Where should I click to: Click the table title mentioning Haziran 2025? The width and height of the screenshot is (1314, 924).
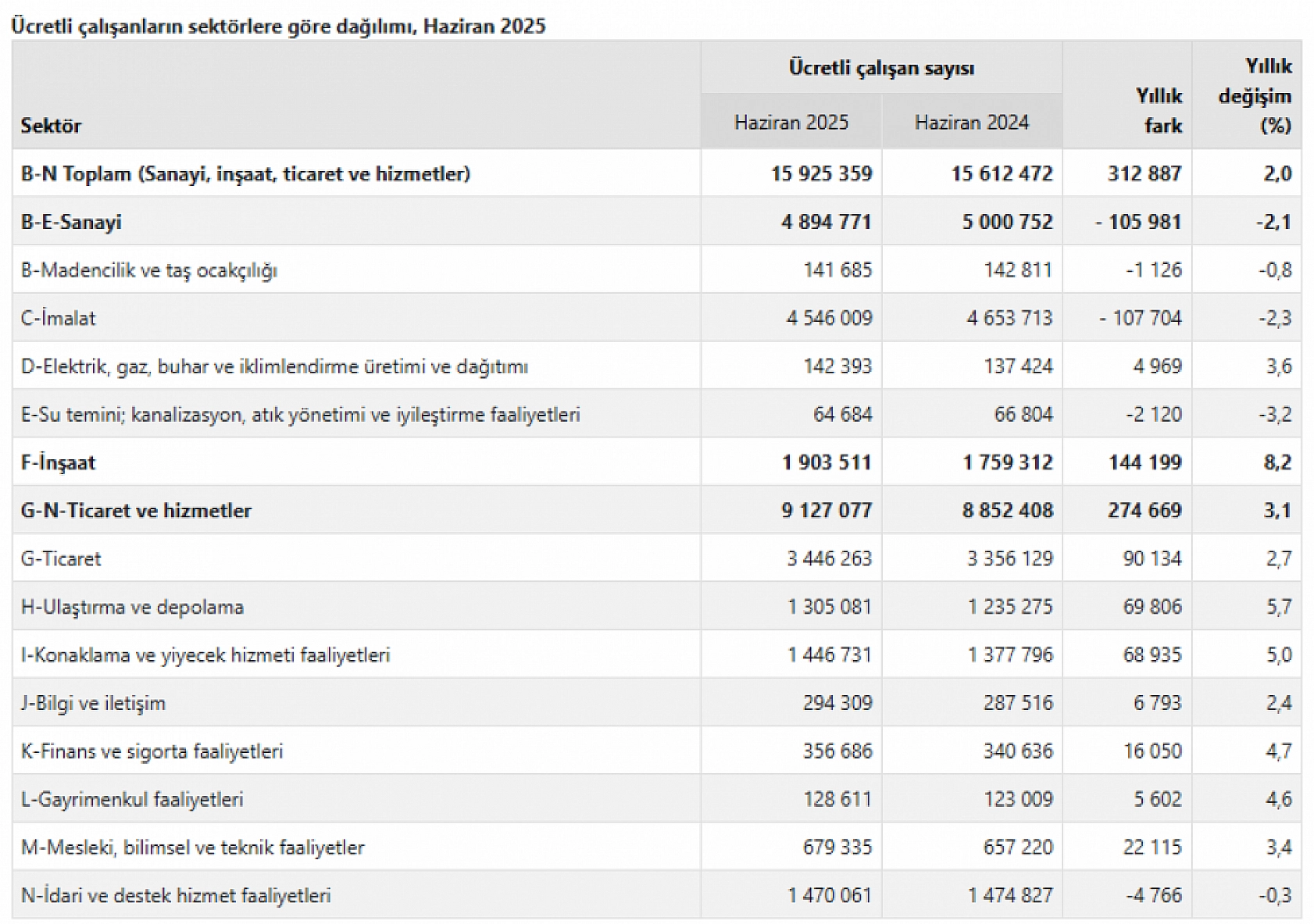[278, 26]
